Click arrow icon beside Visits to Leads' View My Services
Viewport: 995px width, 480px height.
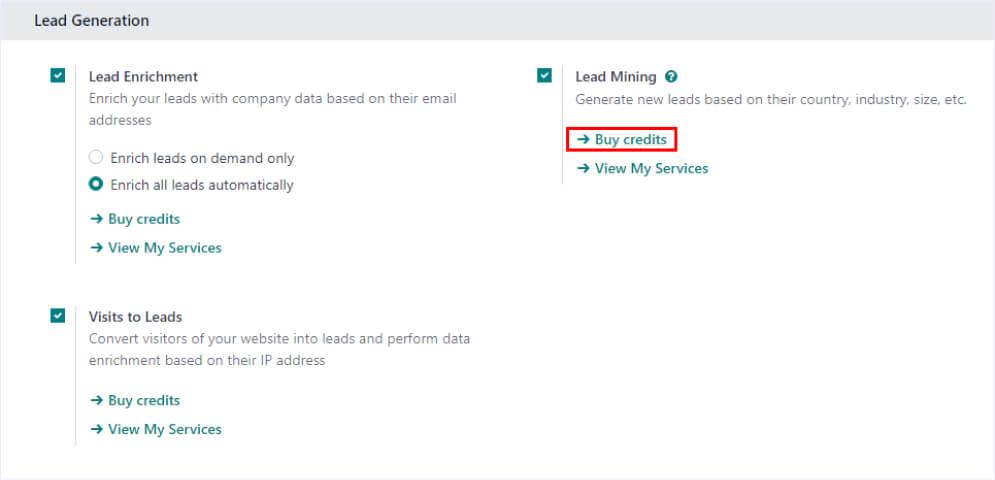tap(97, 429)
